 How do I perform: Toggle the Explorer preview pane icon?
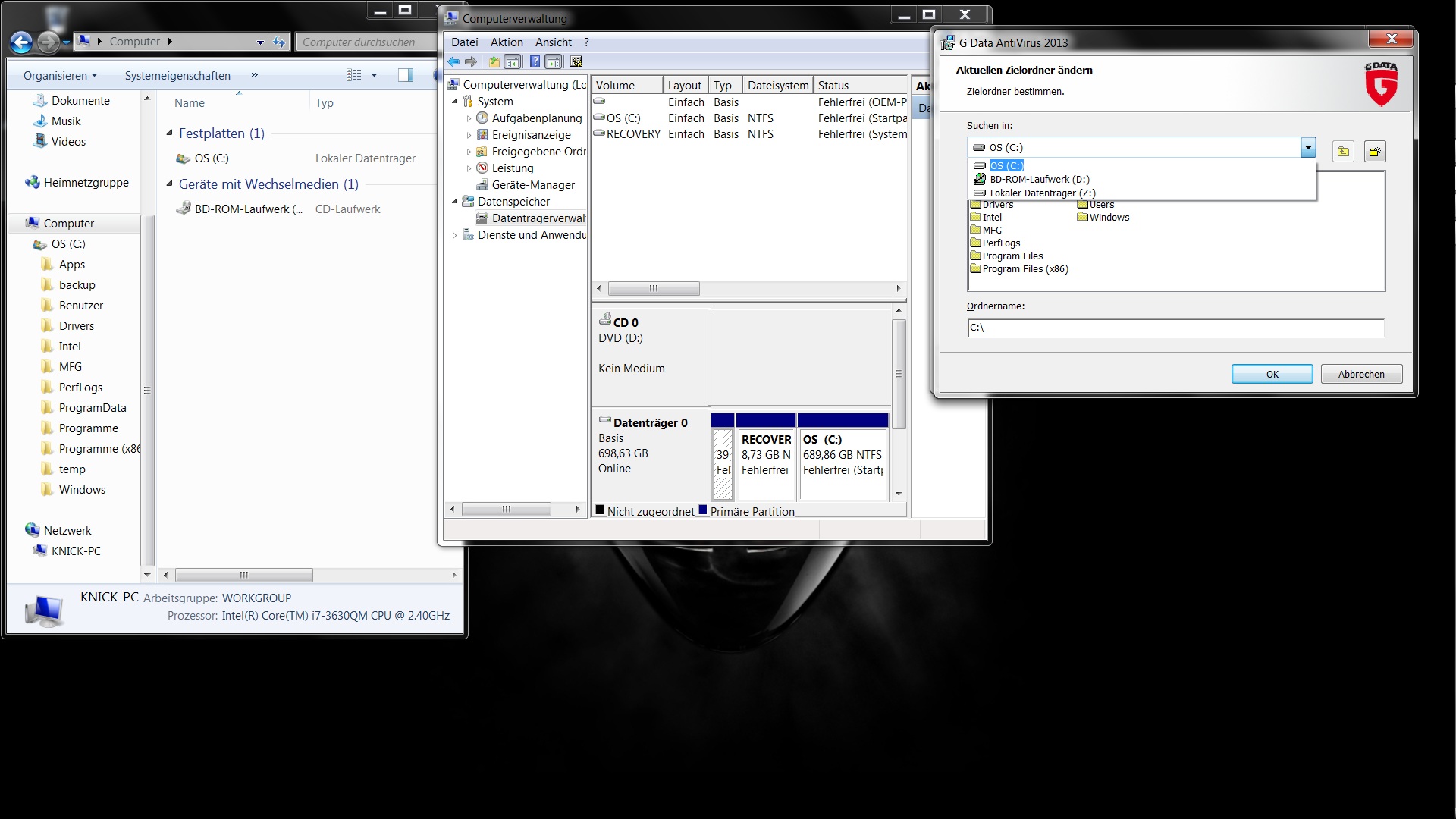[x=406, y=75]
